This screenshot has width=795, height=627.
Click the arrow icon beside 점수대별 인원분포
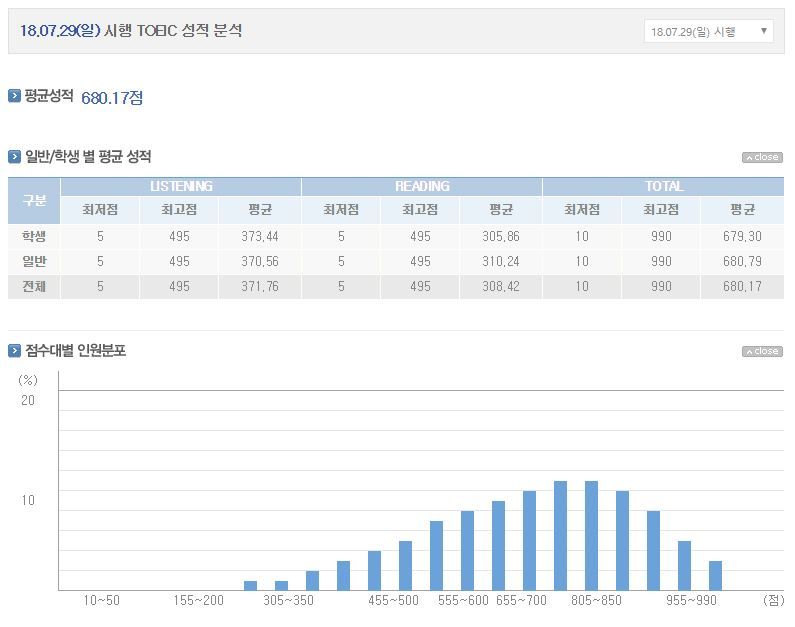14,350
